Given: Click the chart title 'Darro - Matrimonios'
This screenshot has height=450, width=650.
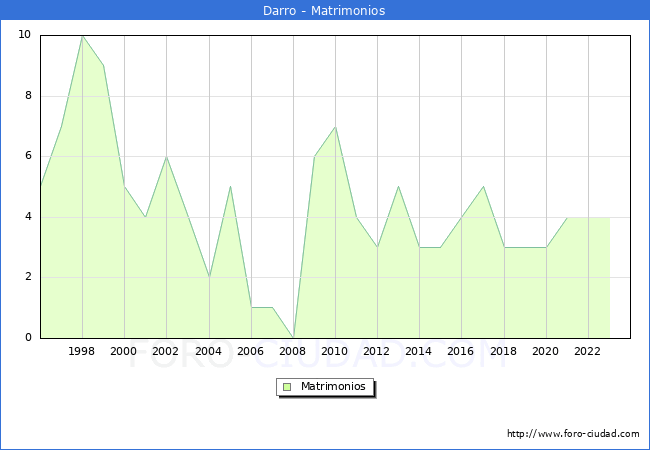Looking at the screenshot, I should tap(324, 10).
